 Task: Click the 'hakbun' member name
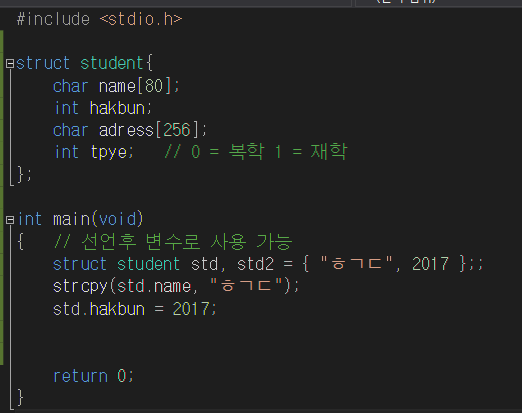117,108
